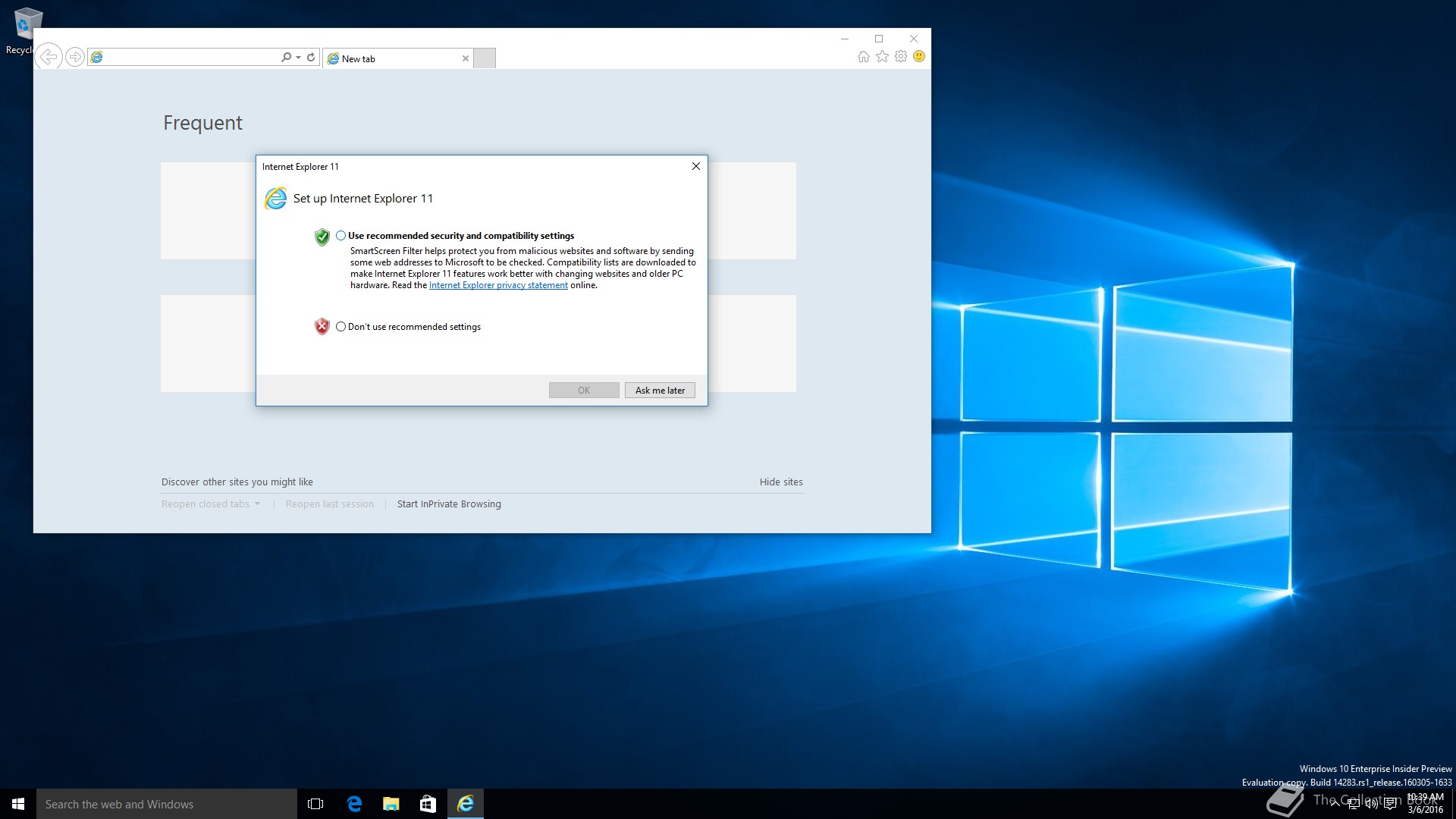Image resolution: width=1456 pixels, height=819 pixels.
Task: Click the search magnifier in address bar
Action: (286, 57)
